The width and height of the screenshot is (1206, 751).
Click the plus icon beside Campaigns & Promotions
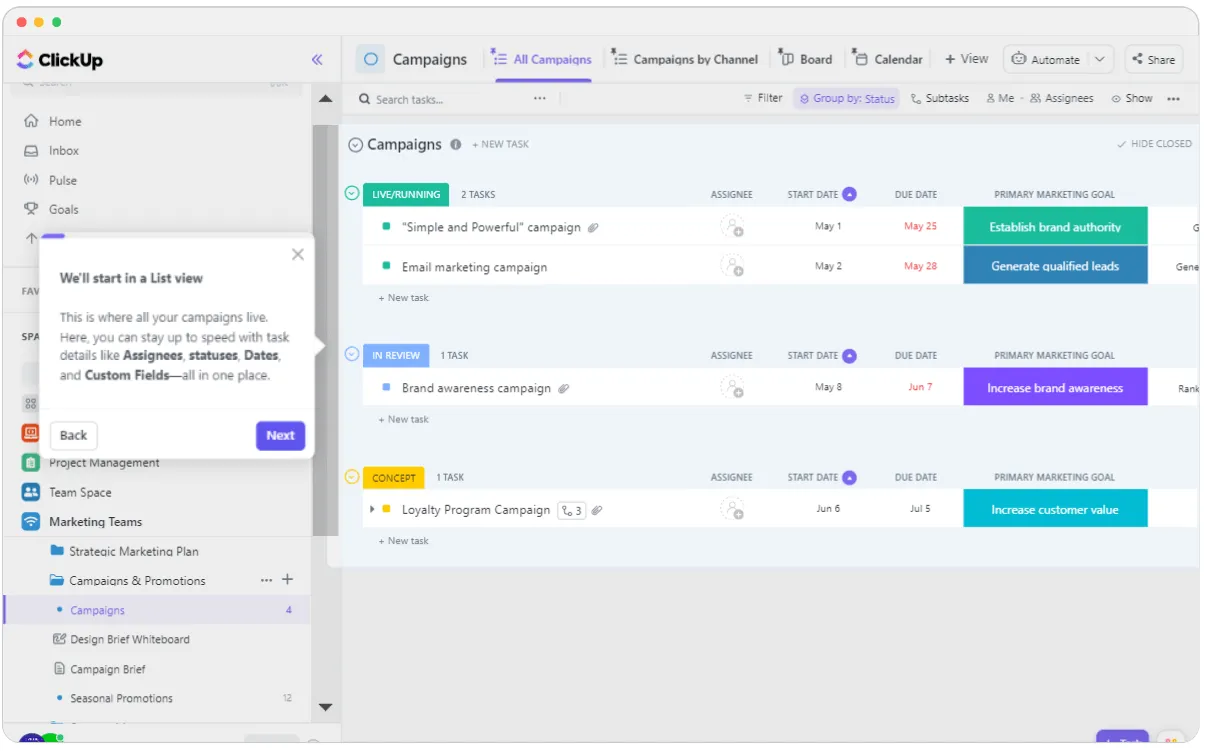tap(288, 579)
